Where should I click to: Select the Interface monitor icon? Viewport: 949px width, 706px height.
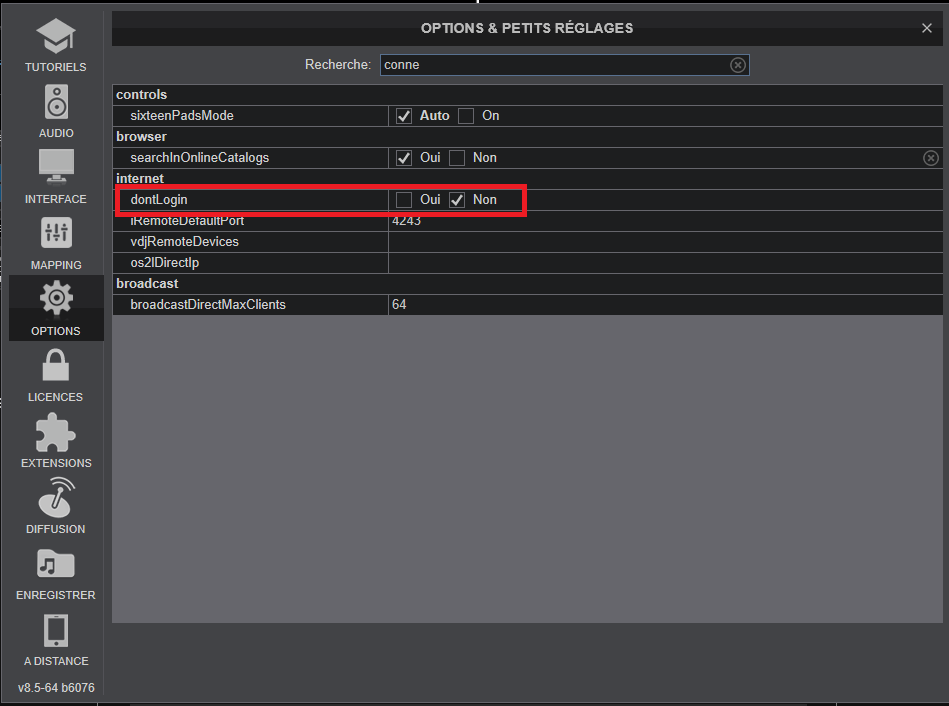pos(56,168)
